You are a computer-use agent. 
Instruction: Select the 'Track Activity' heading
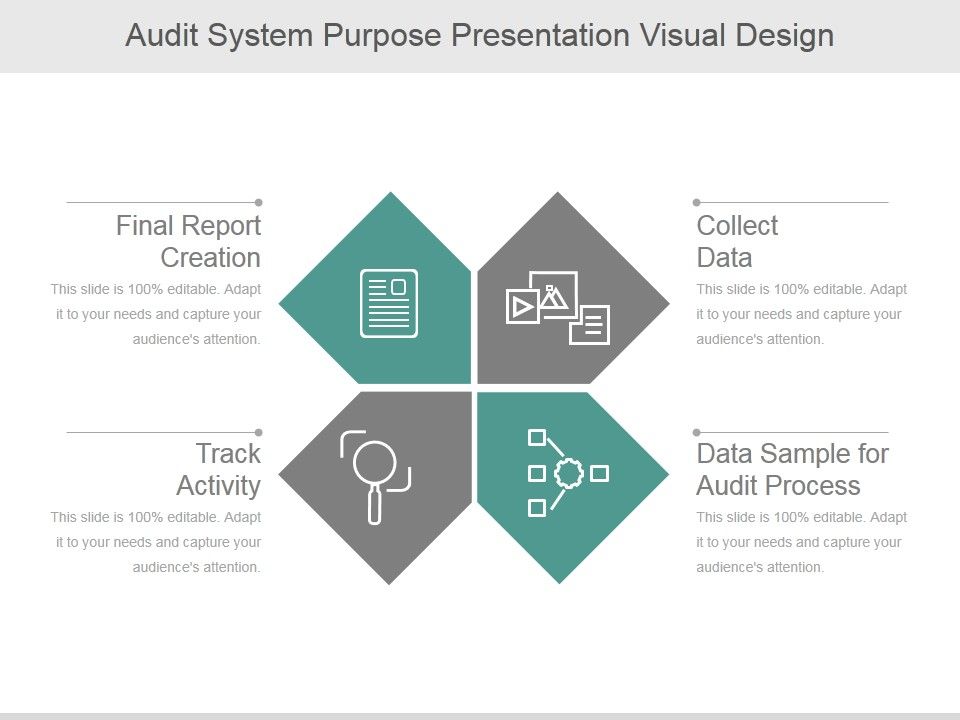[219, 470]
